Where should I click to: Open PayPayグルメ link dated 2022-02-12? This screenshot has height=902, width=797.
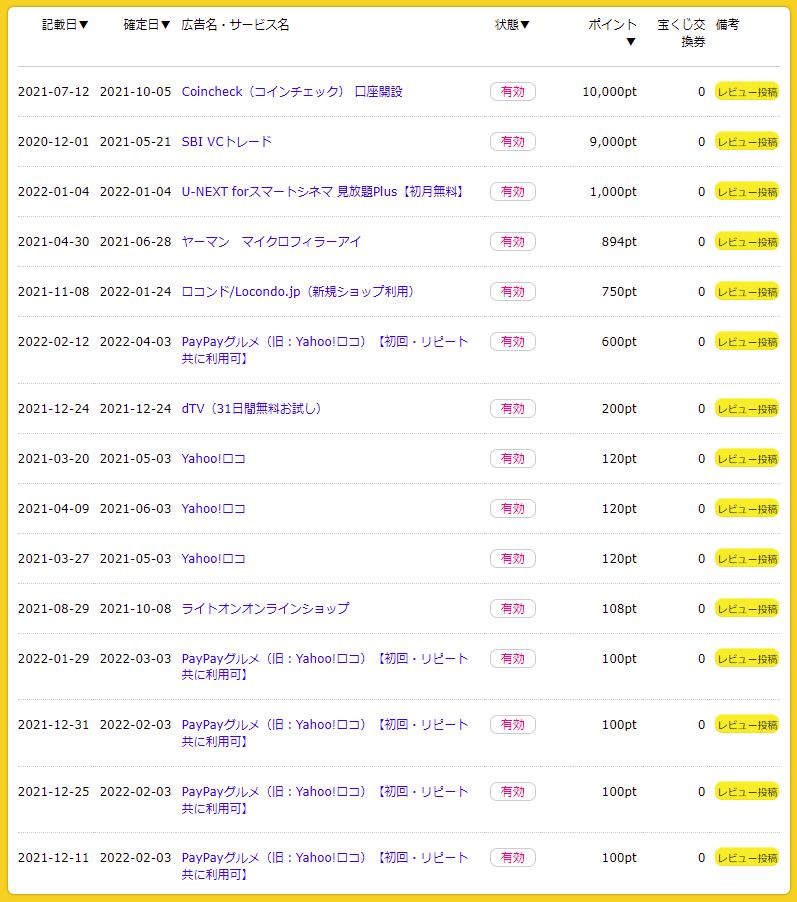click(325, 350)
